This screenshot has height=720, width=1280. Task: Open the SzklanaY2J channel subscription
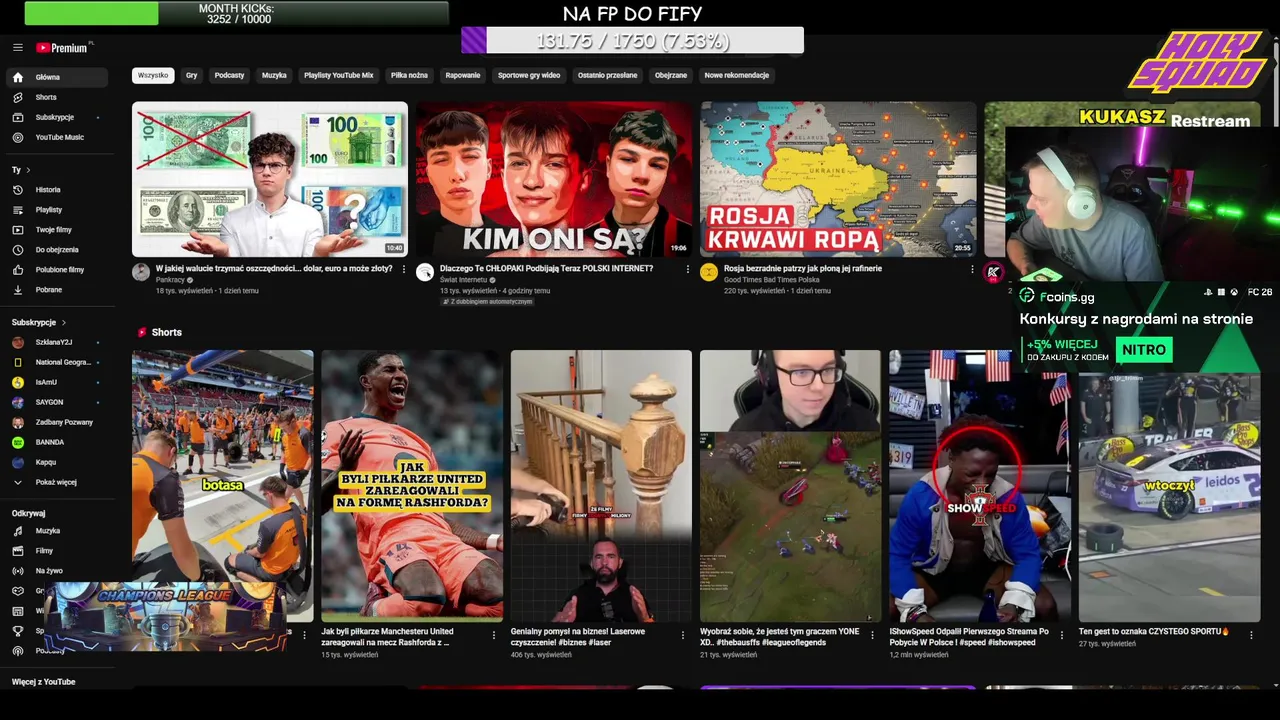pos(53,342)
